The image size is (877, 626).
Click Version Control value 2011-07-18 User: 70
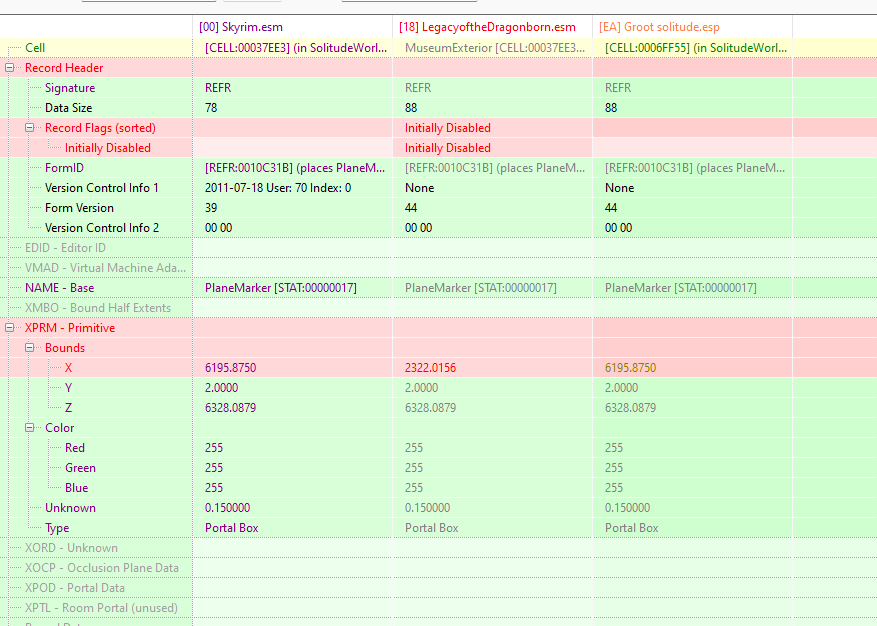pyautogui.click(x=278, y=188)
